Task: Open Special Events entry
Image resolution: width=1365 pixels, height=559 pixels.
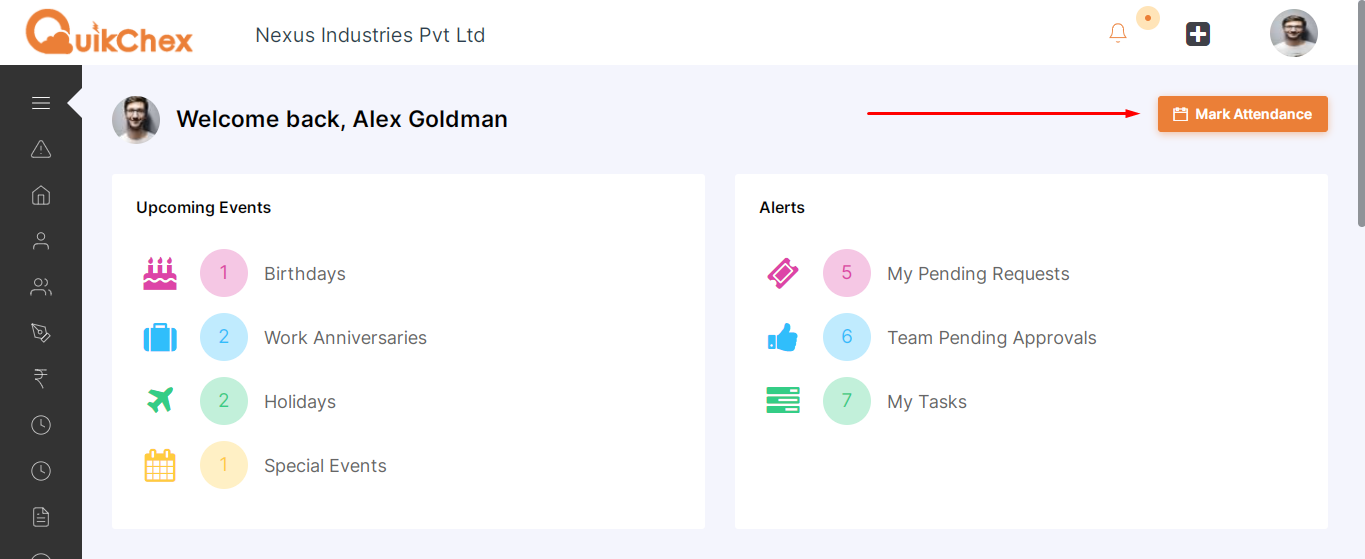Action: pyautogui.click(x=325, y=466)
